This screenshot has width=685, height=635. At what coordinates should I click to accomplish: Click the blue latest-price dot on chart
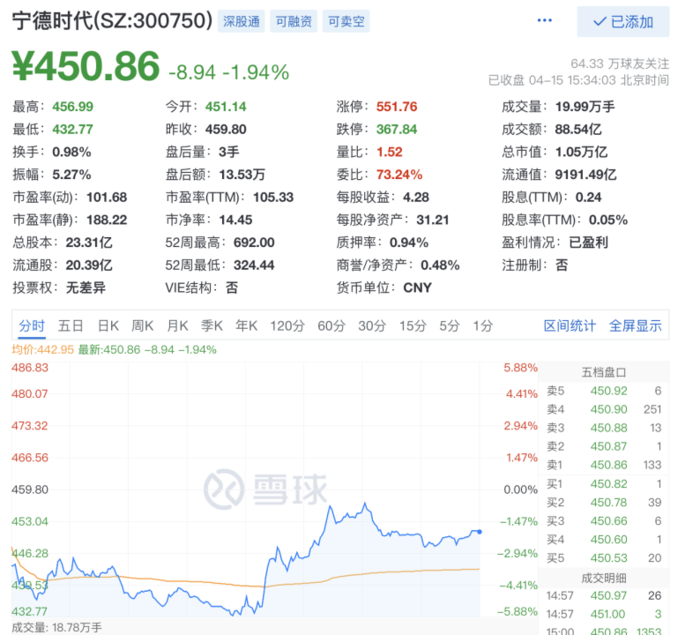480,531
